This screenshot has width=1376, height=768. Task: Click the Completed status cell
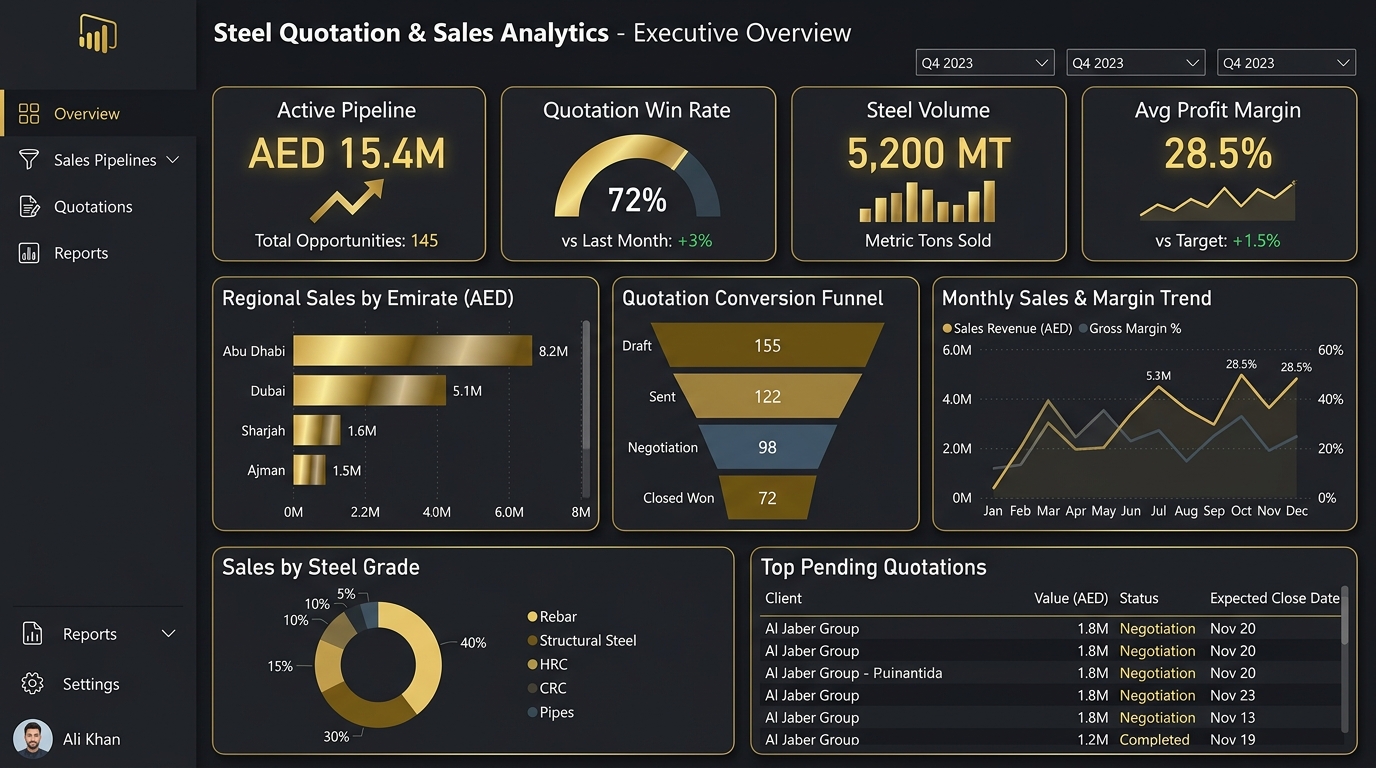[x=1155, y=740]
